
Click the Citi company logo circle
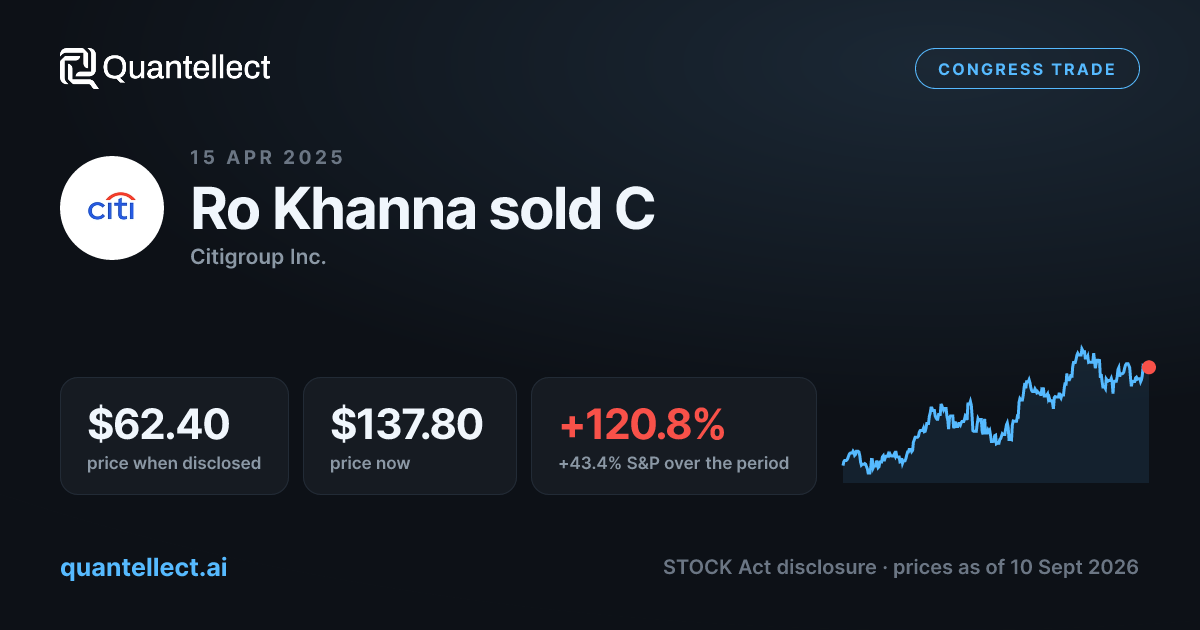[112, 208]
